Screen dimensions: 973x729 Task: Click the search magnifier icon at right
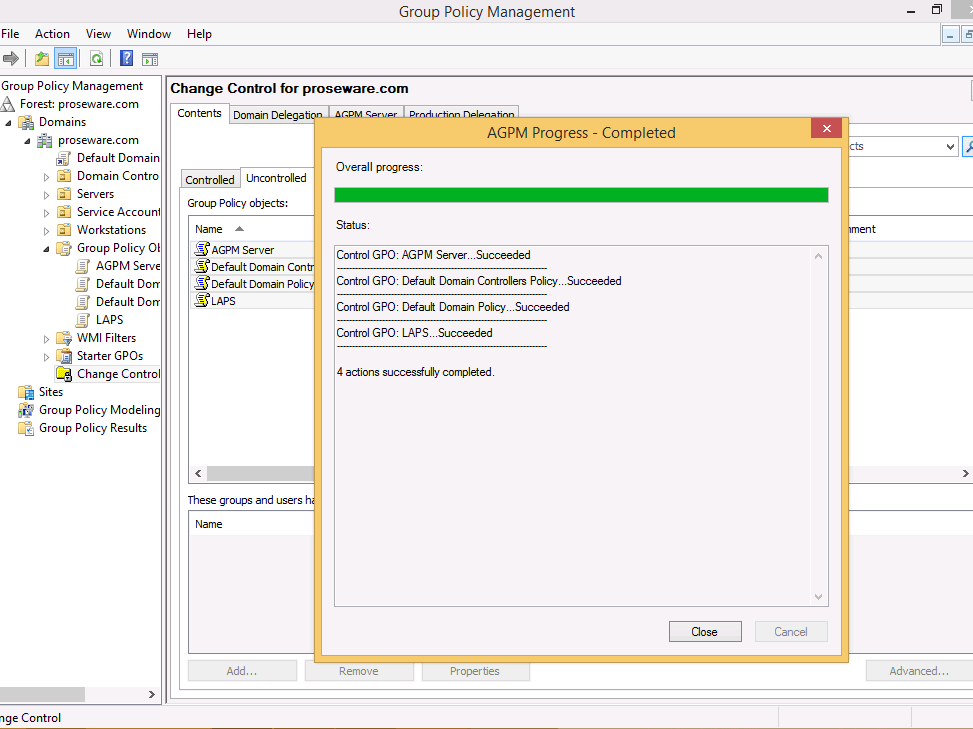[967, 147]
